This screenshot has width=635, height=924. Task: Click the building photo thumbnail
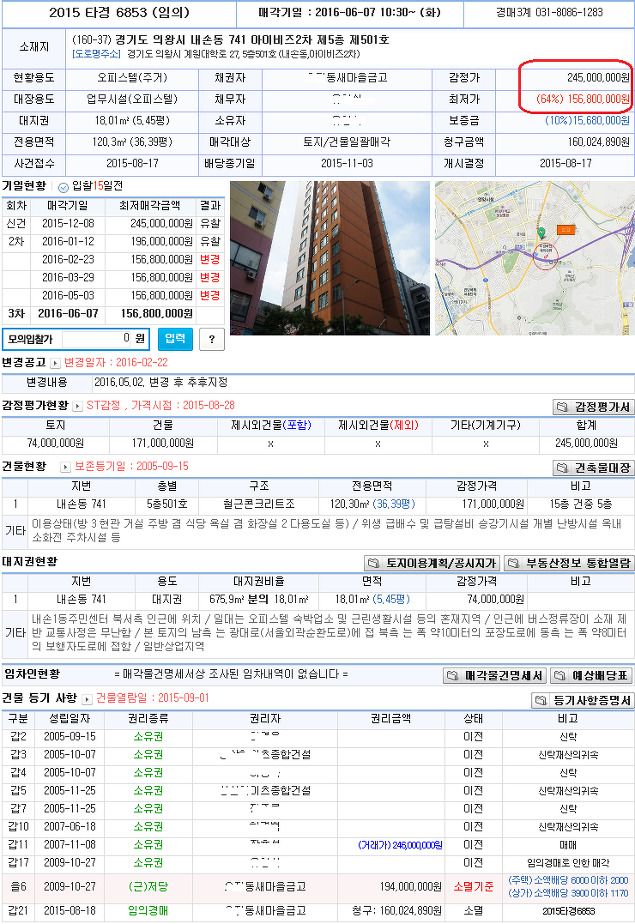(x=330, y=258)
